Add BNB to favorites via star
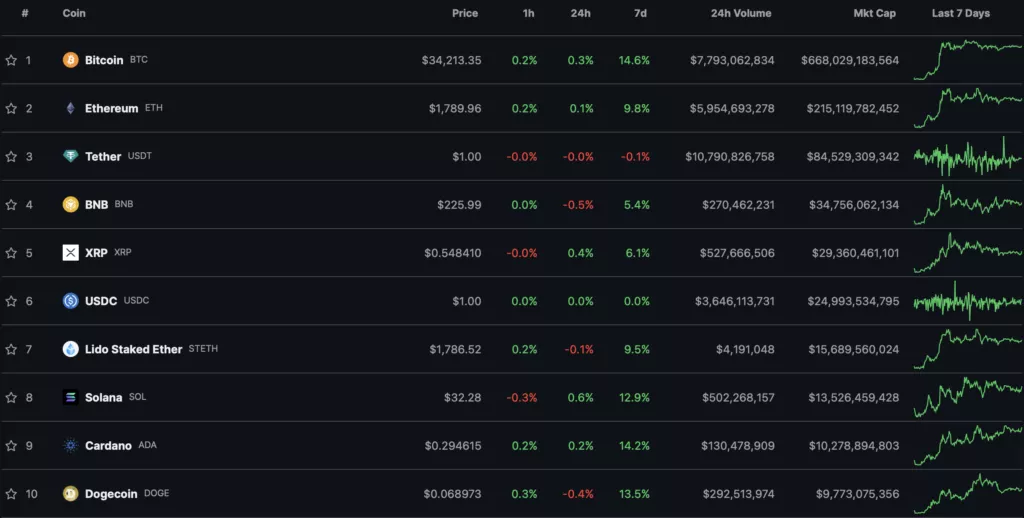 (11, 204)
